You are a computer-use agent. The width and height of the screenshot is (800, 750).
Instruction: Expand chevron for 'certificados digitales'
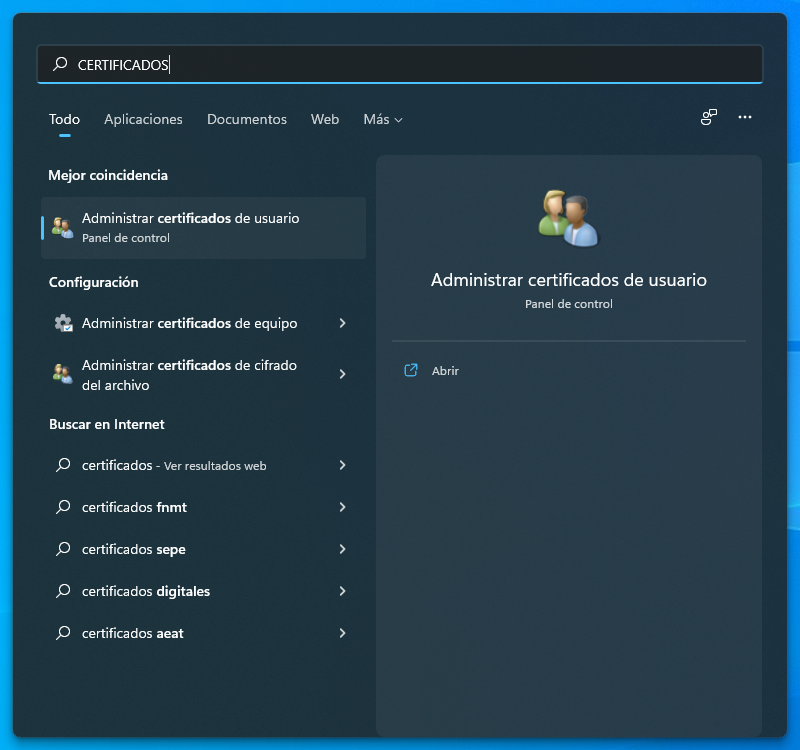342,591
